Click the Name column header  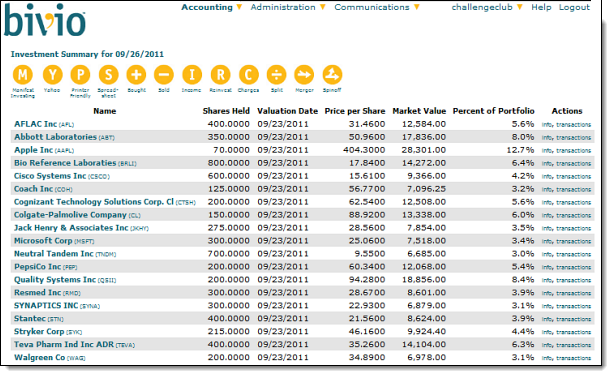[105, 111]
